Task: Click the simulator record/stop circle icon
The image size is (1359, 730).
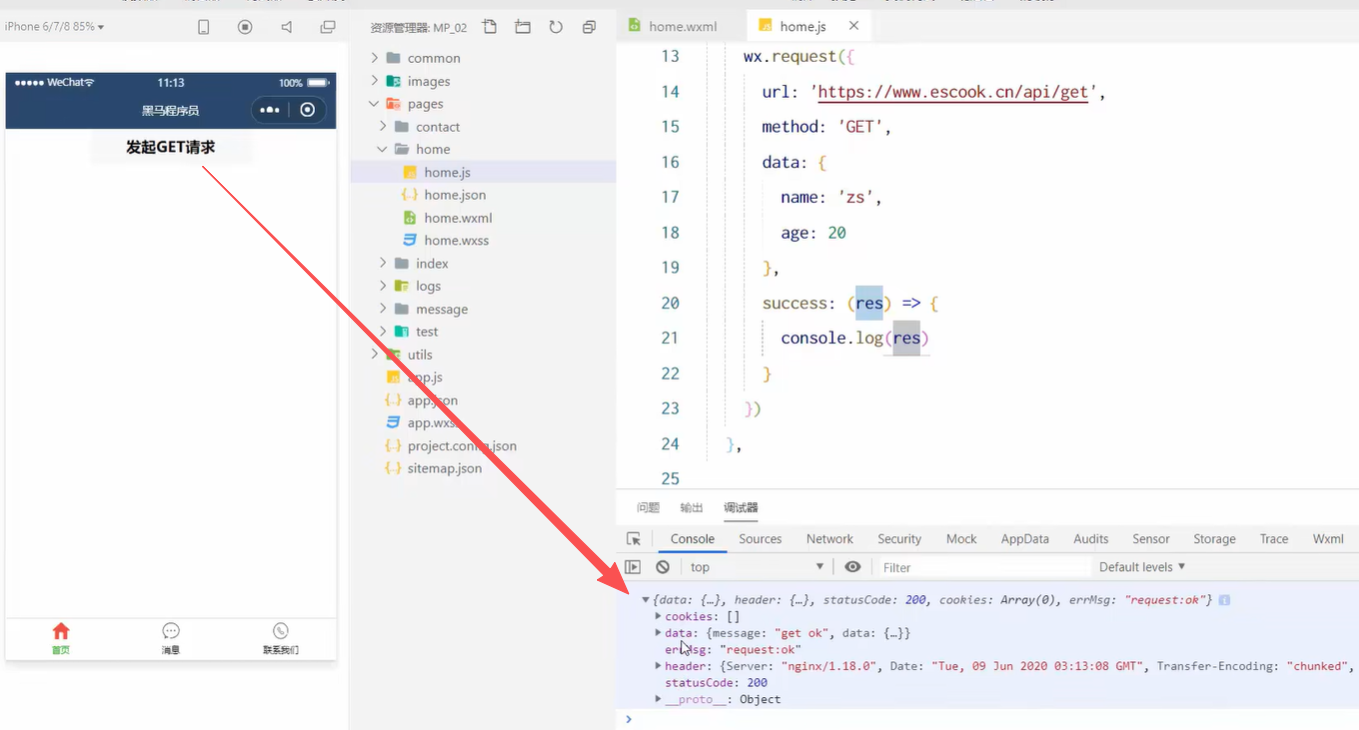Action: point(245,27)
